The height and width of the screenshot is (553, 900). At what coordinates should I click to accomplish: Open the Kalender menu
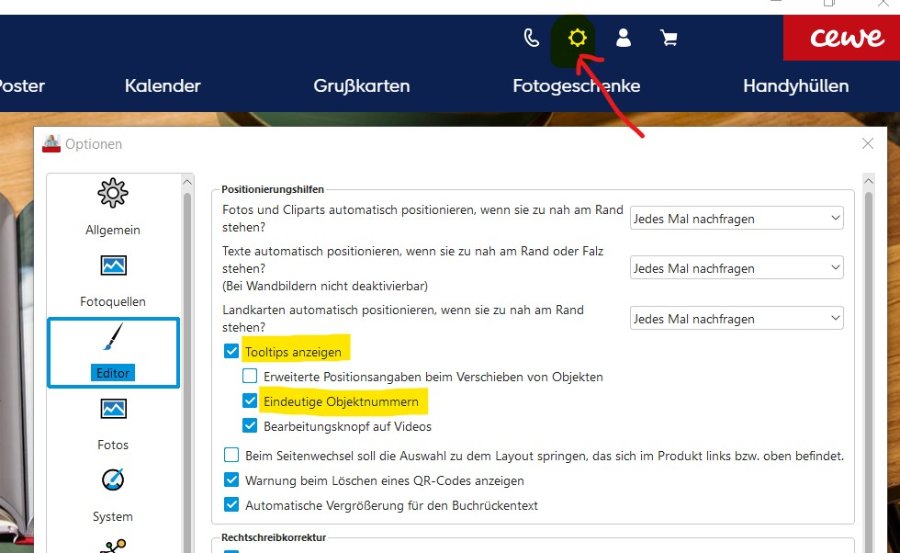[162, 86]
